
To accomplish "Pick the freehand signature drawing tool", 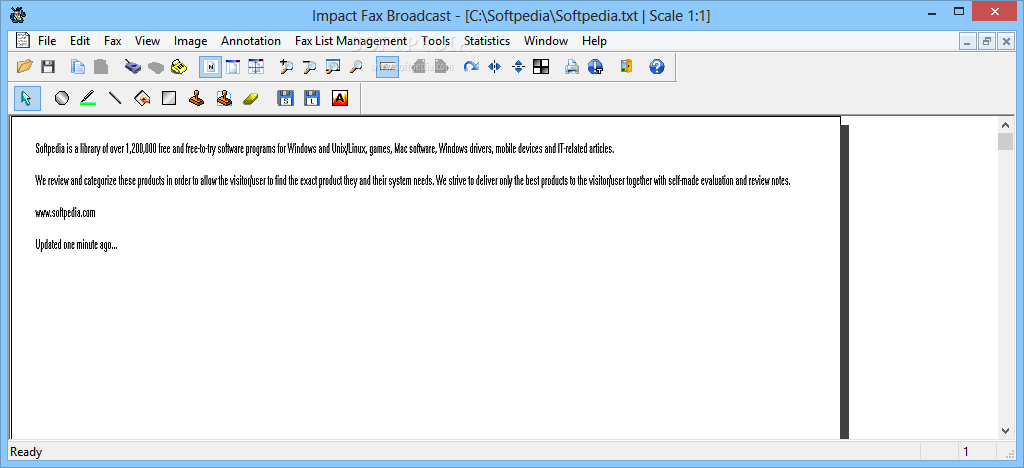I will click(x=142, y=99).
